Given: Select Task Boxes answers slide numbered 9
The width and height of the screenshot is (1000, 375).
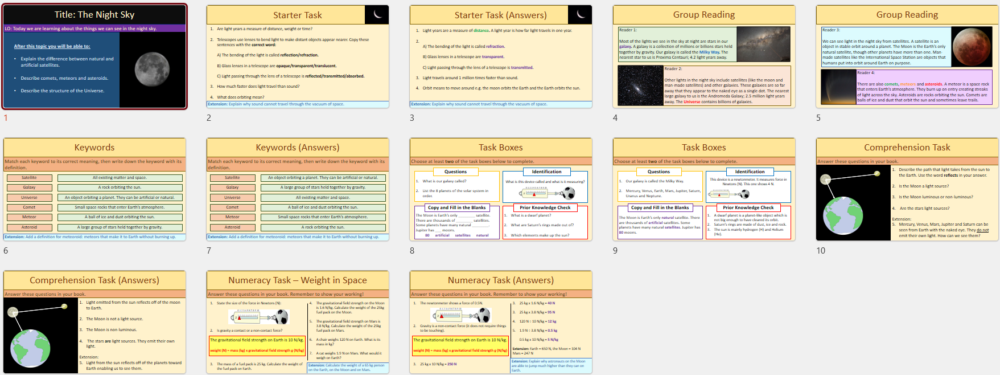Looking at the screenshot, I should point(704,189).
